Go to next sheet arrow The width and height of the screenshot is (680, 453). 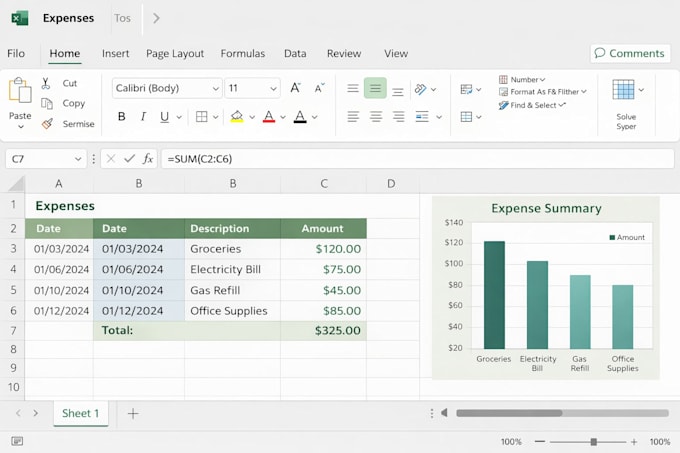tap(36, 413)
